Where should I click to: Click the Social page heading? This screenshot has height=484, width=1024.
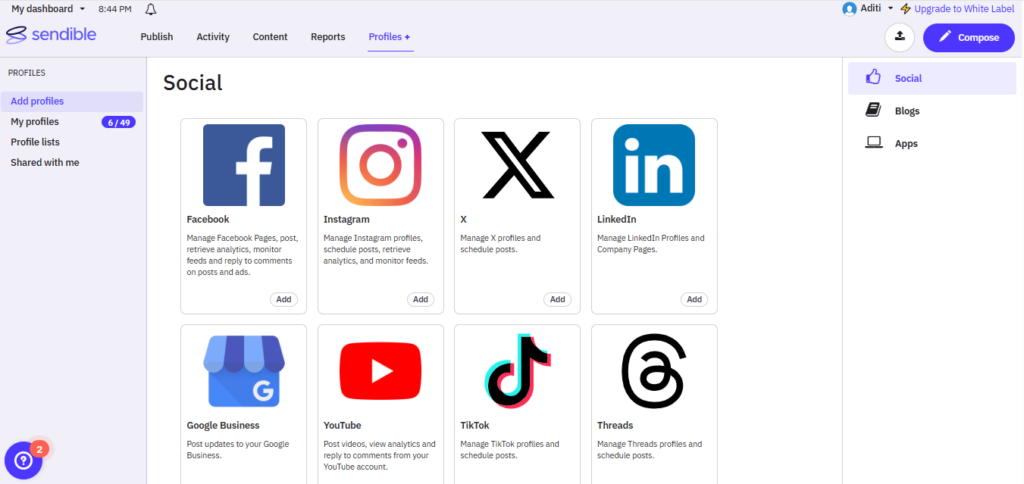(x=193, y=83)
